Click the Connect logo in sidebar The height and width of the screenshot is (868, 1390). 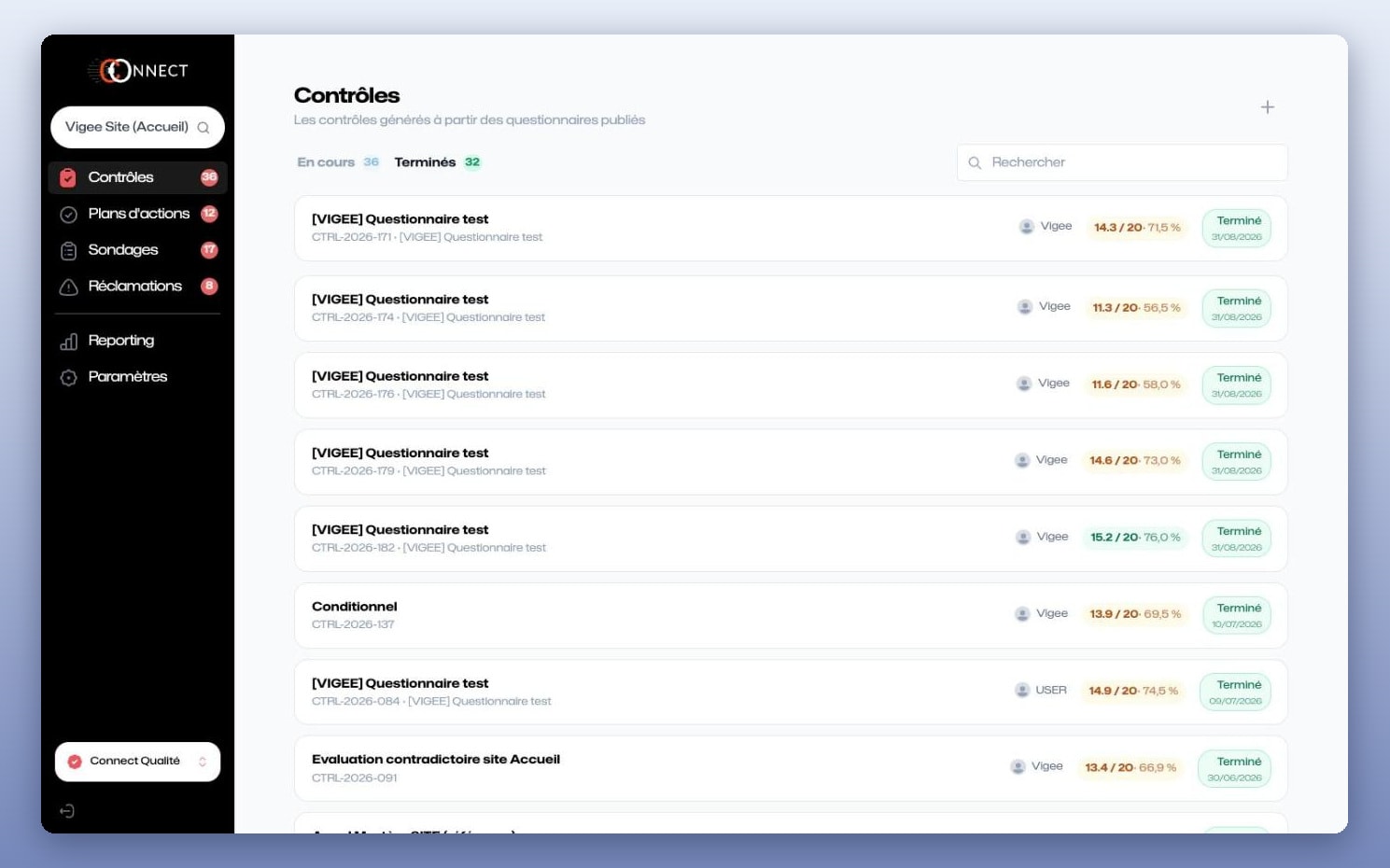click(x=138, y=71)
